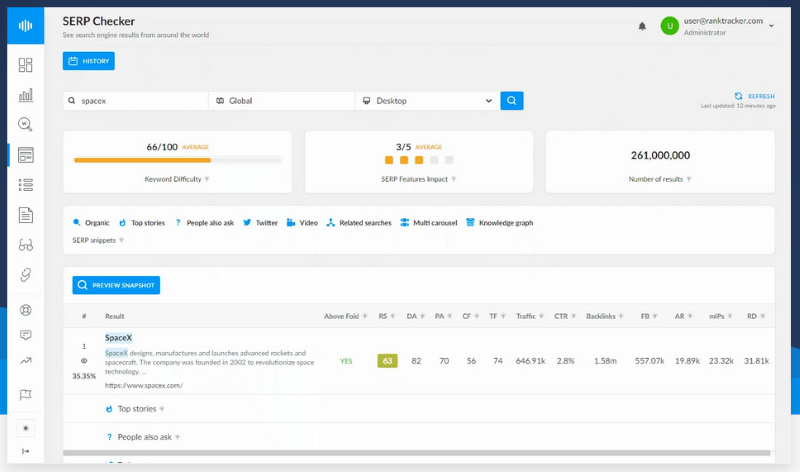Click the first orange SERP impact square
Image resolution: width=800 pixels, height=472 pixels.
[389, 160]
